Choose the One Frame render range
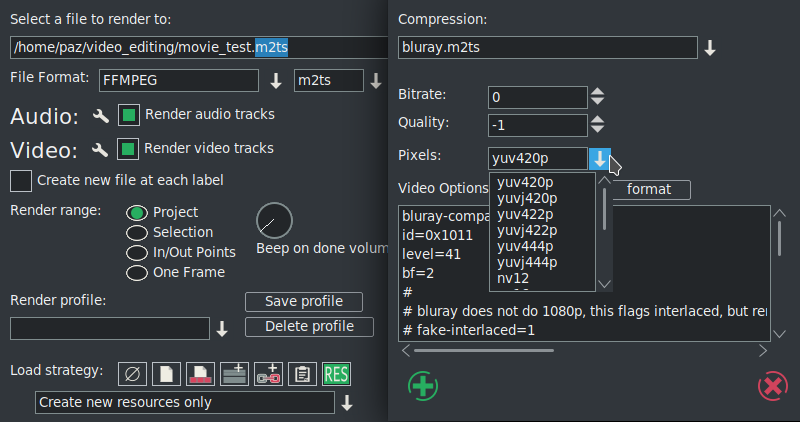This screenshot has width=800, height=422. coord(136,272)
